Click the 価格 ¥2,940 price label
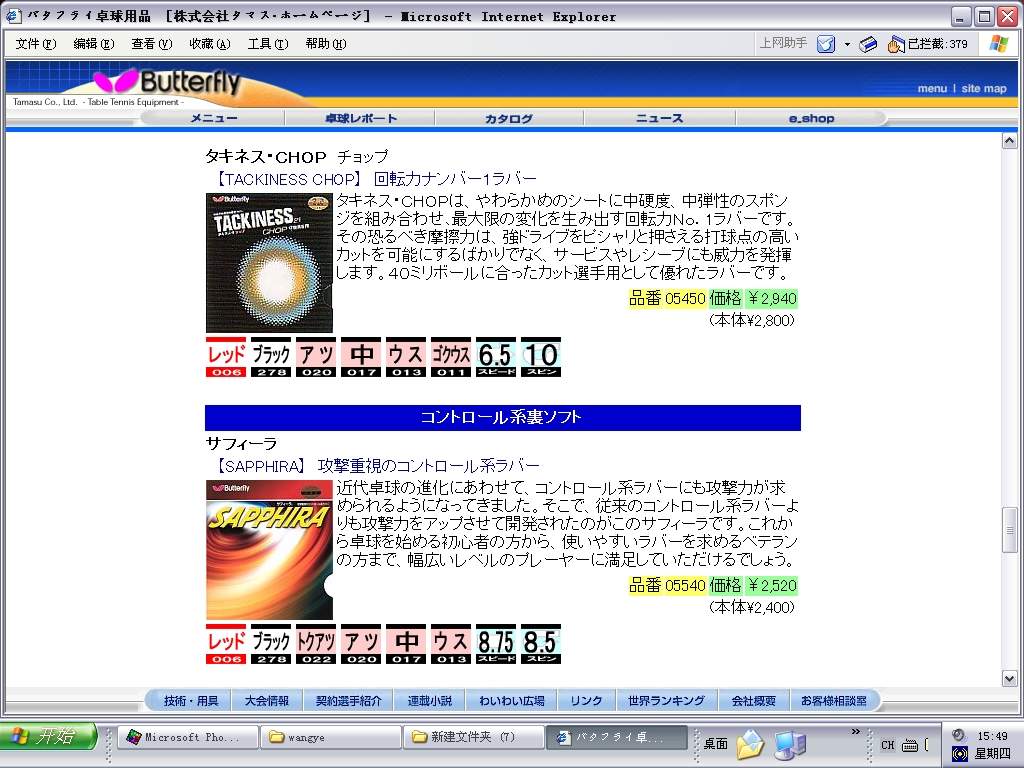Image resolution: width=1024 pixels, height=768 pixels. 753,299
